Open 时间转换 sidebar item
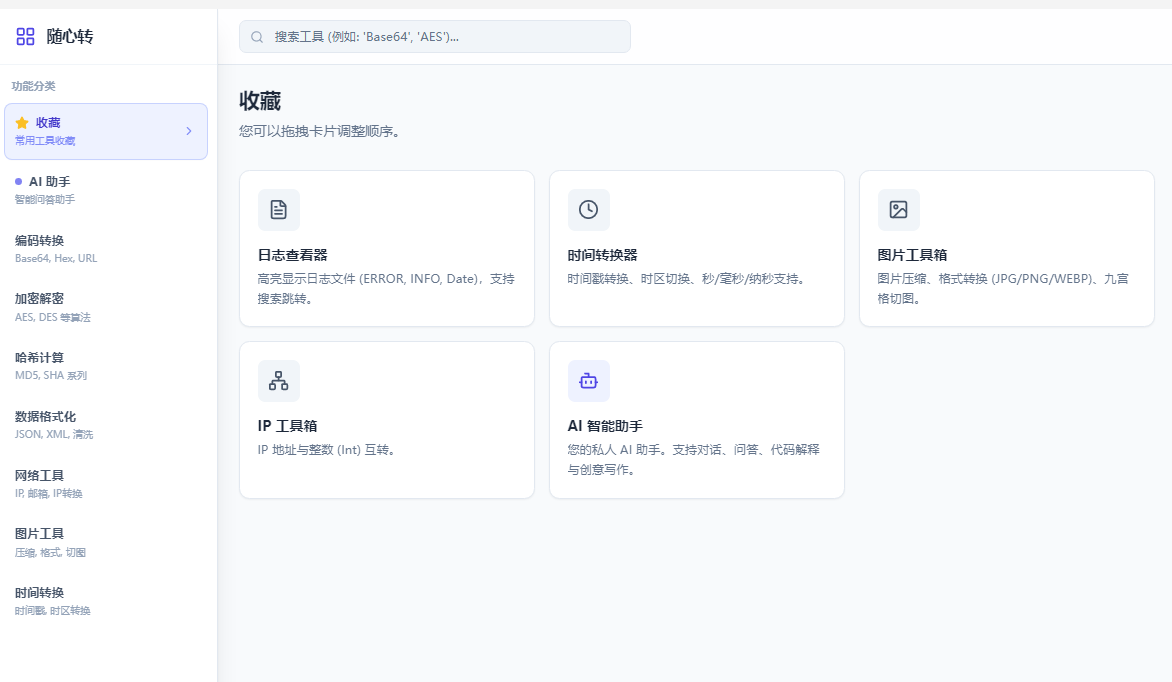 pyautogui.click(x=40, y=593)
